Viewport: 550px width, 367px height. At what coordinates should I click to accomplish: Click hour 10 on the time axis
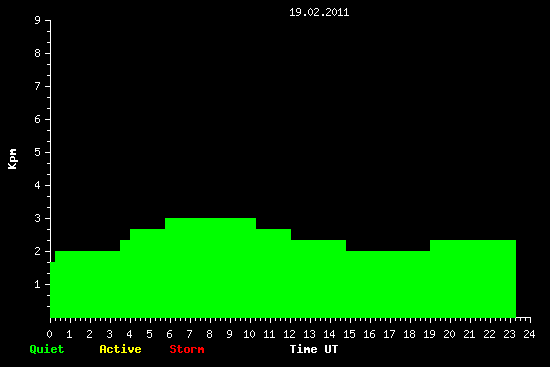pyautogui.click(x=249, y=334)
